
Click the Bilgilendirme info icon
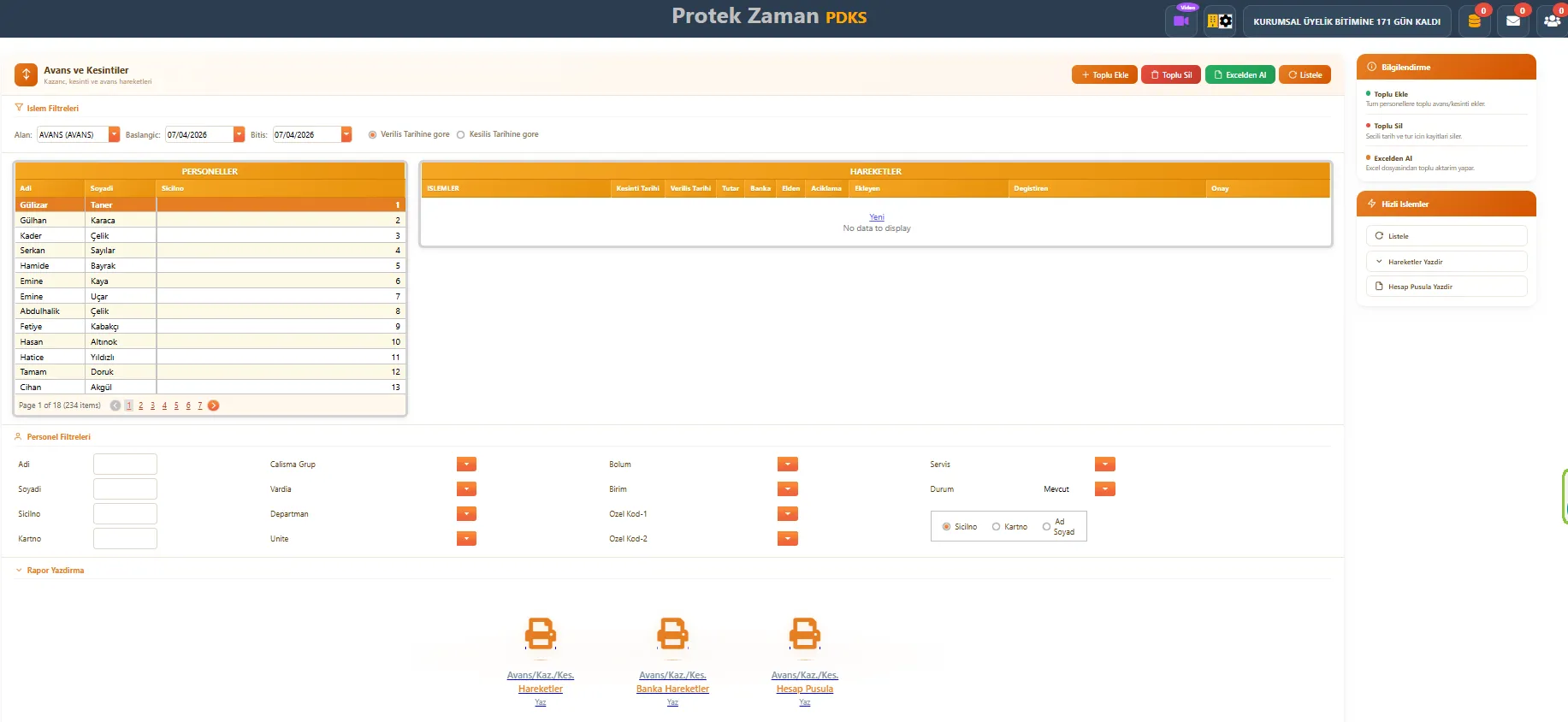tap(1372, 67)
